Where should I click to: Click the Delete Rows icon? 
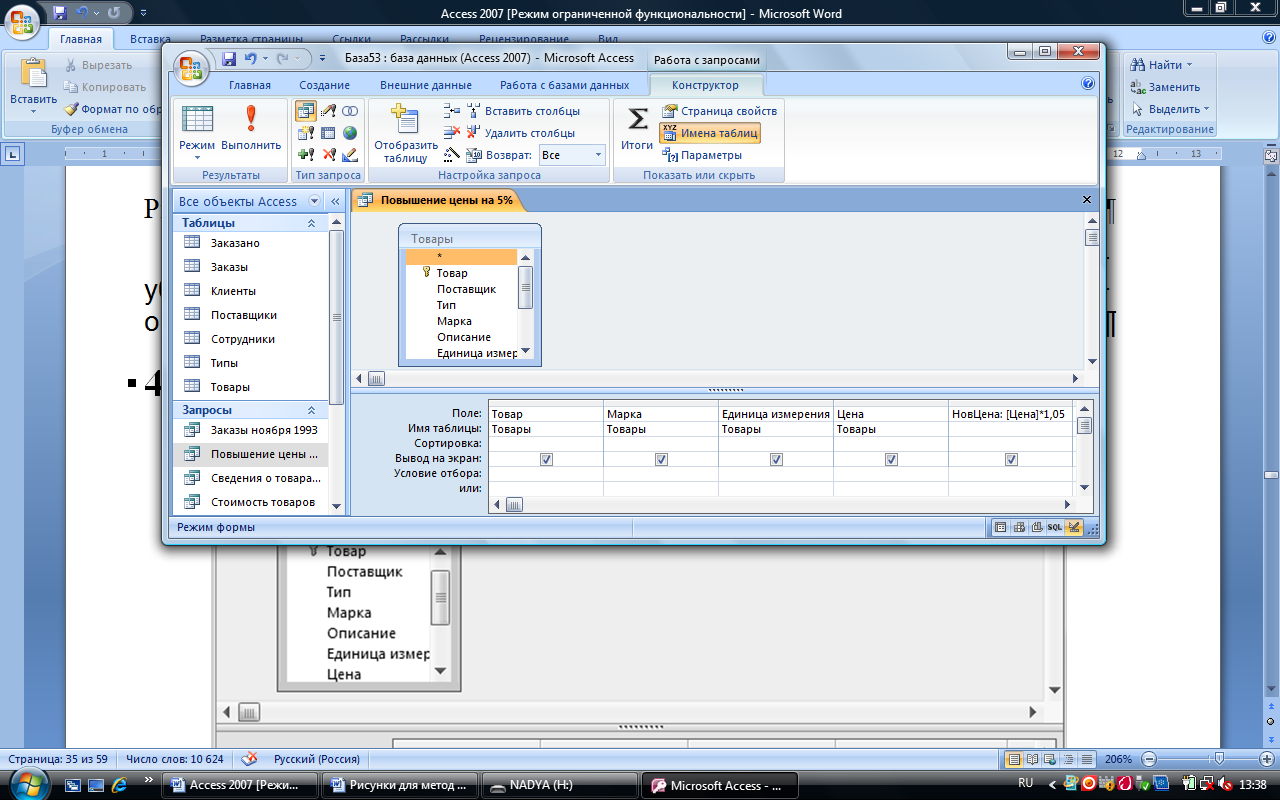(452, 133)
